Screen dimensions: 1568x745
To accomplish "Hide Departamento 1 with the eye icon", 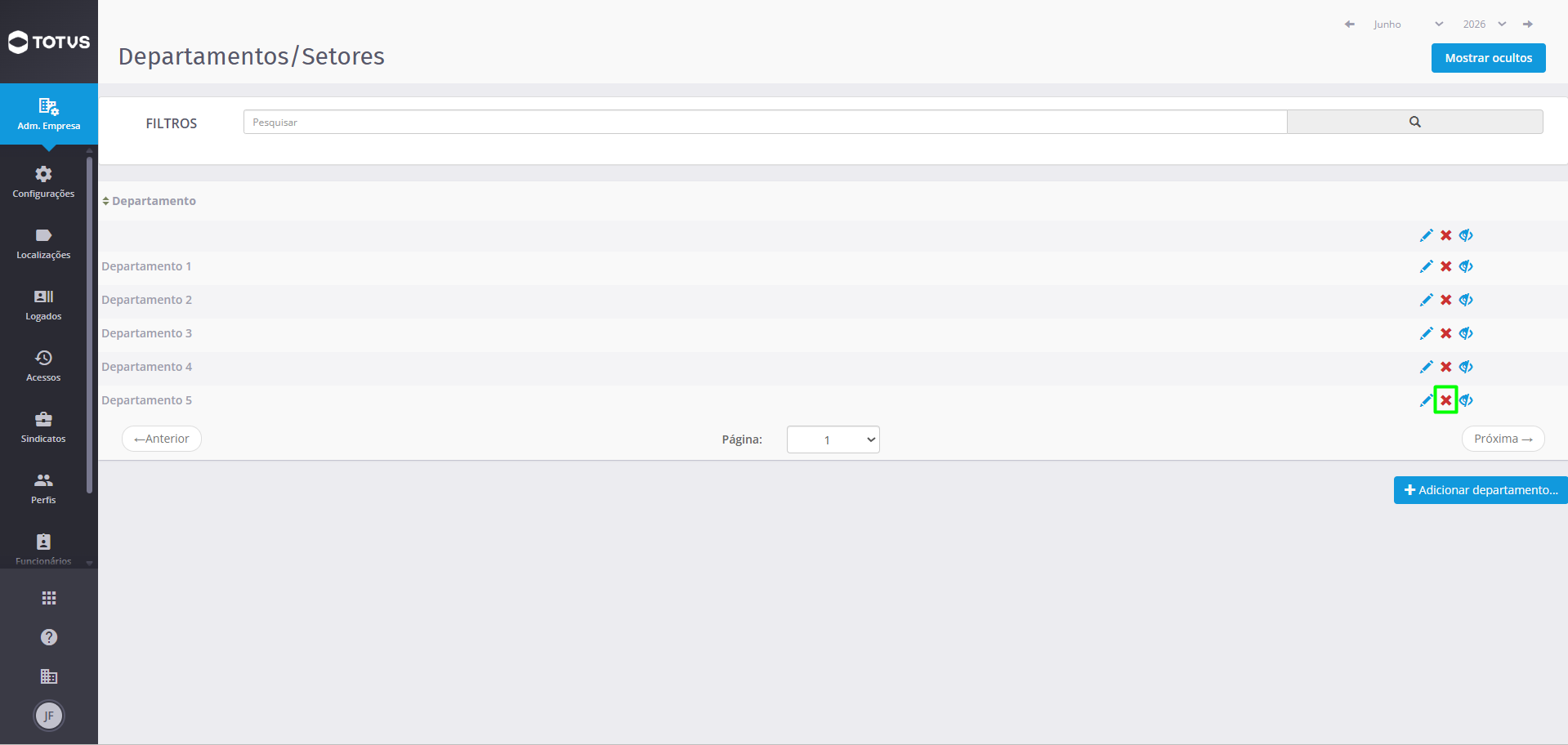I will click(x=1466, y=266).
